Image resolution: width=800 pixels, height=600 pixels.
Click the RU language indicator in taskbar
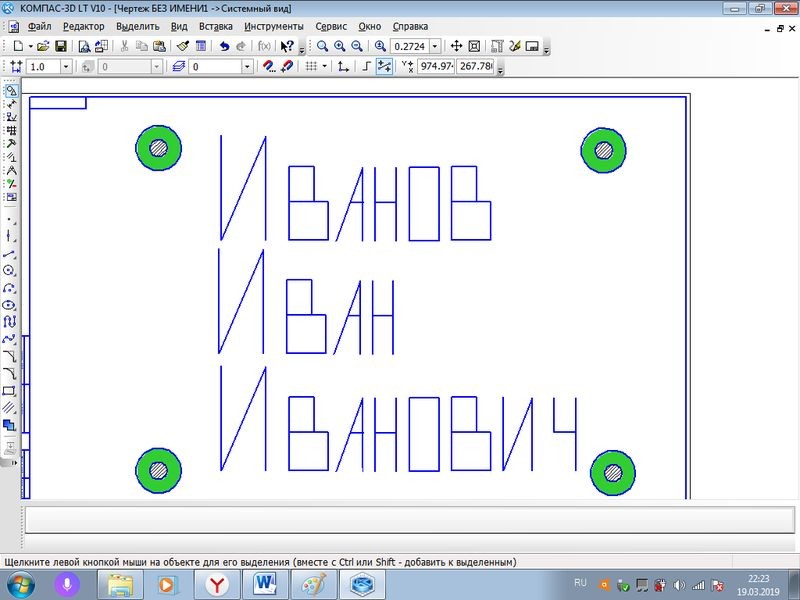click(x=580, y=582)
